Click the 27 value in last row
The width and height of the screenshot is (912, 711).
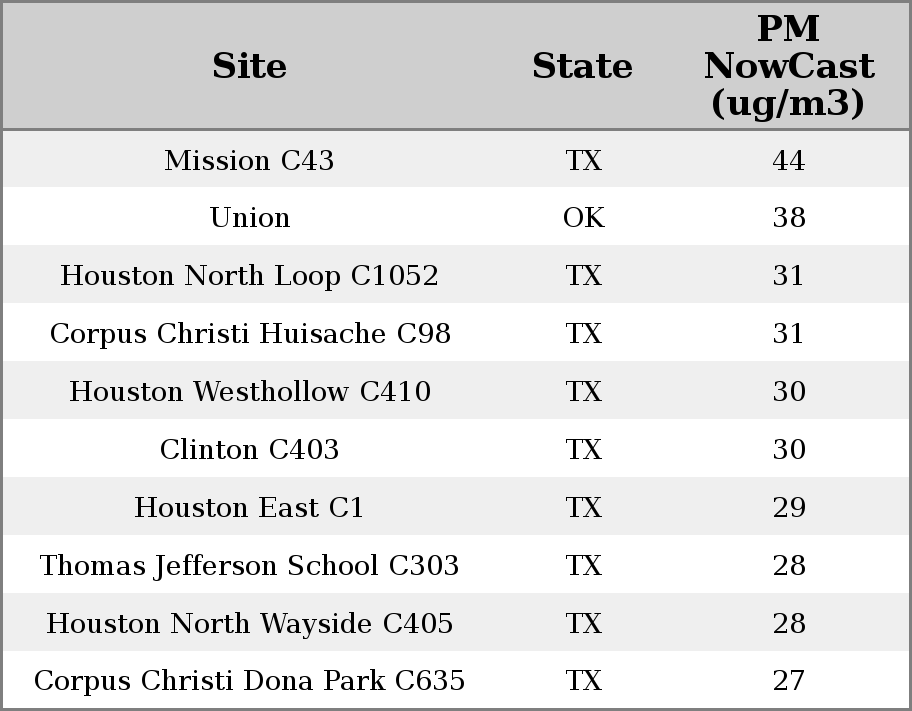pos(788,681)
